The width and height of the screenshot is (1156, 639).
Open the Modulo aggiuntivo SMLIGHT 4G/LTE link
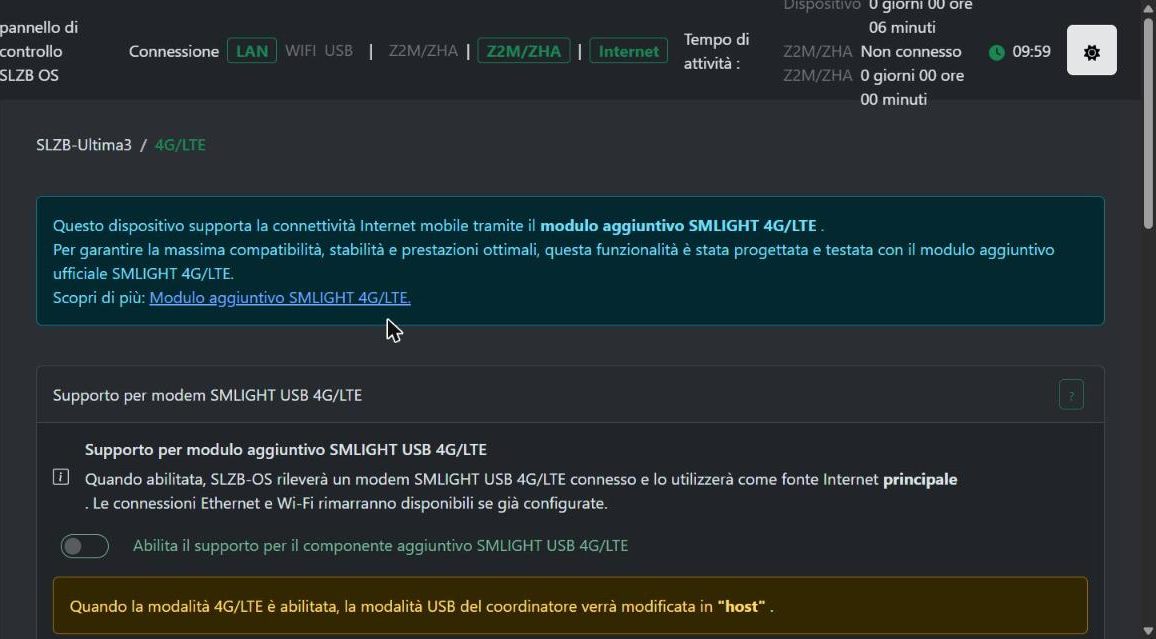pyautogui.click(x=280, y=298)
